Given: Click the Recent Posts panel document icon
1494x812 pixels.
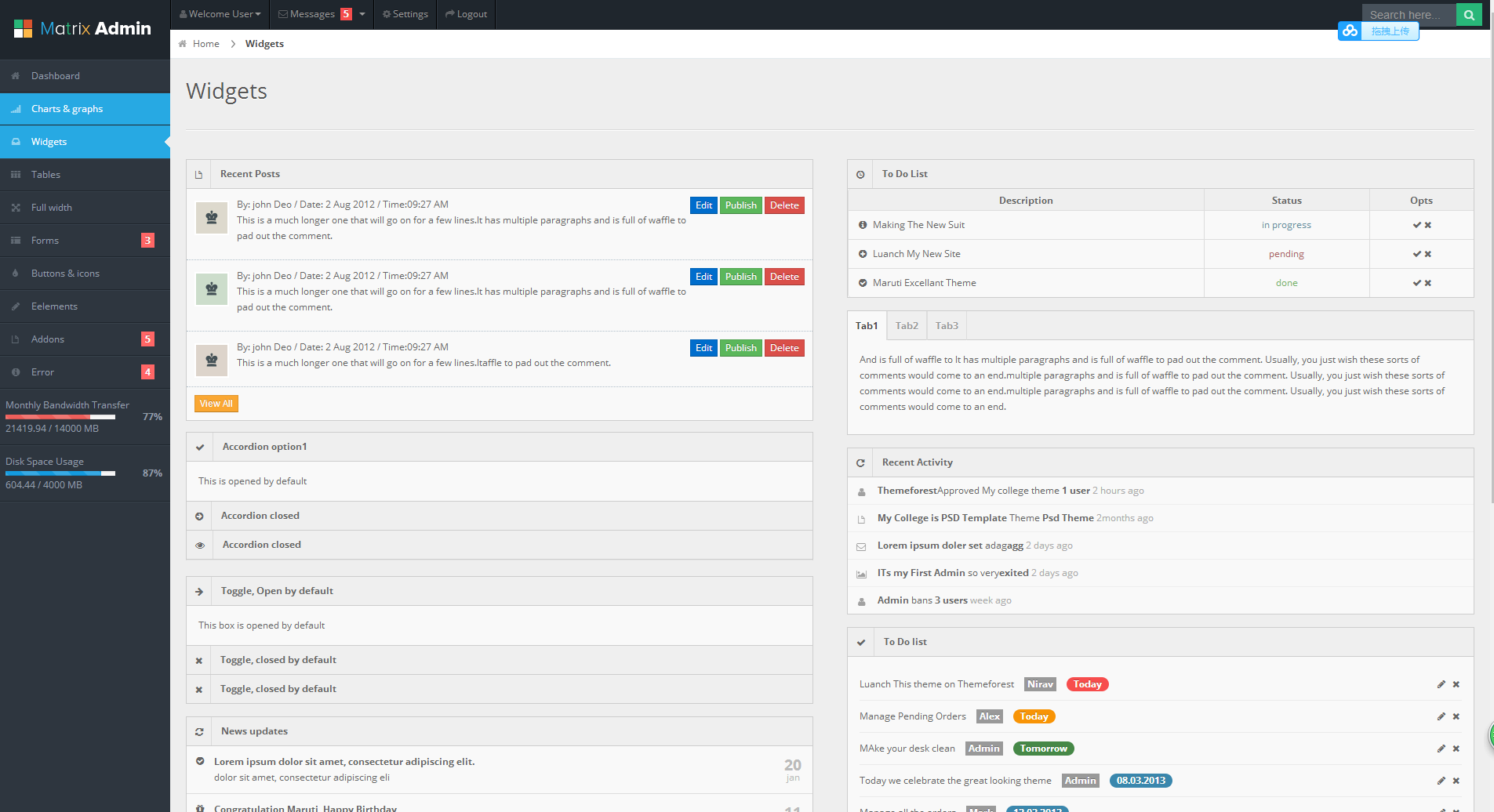Looking at the screenshot, I should (x=198, y=175).
